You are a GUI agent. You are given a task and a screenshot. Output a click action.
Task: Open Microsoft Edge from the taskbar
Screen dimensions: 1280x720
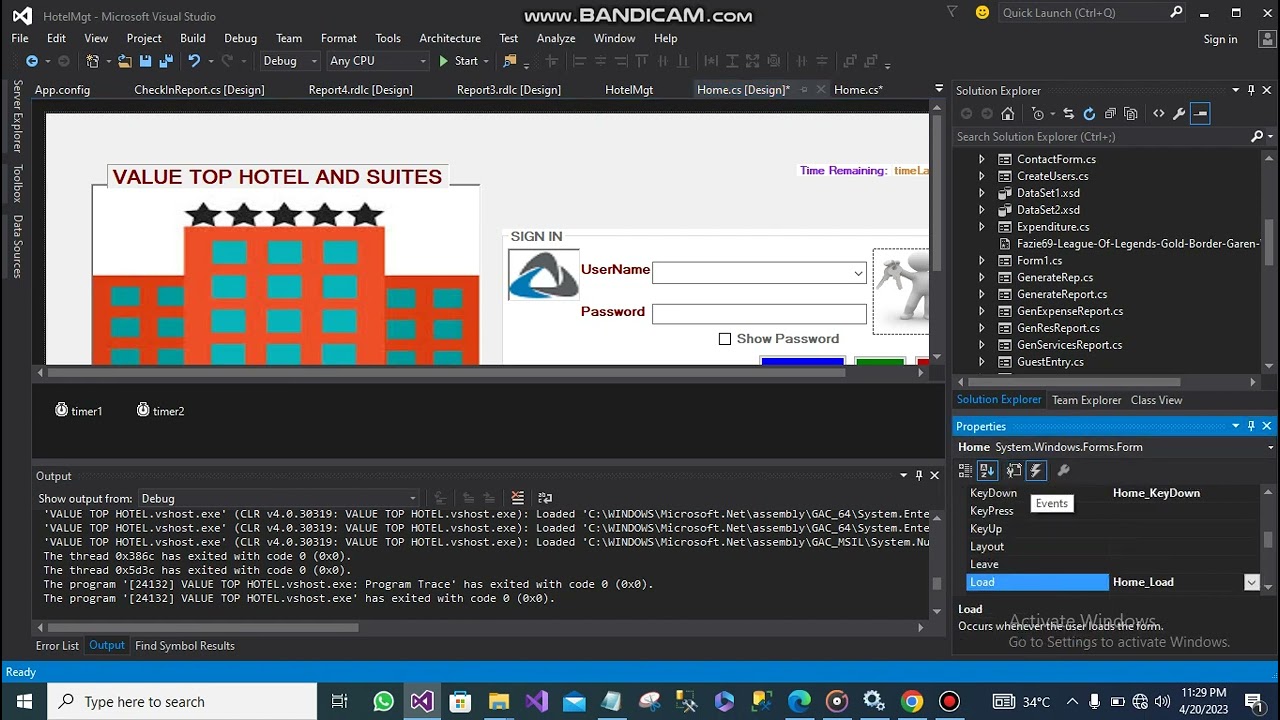tap(799, 701)
